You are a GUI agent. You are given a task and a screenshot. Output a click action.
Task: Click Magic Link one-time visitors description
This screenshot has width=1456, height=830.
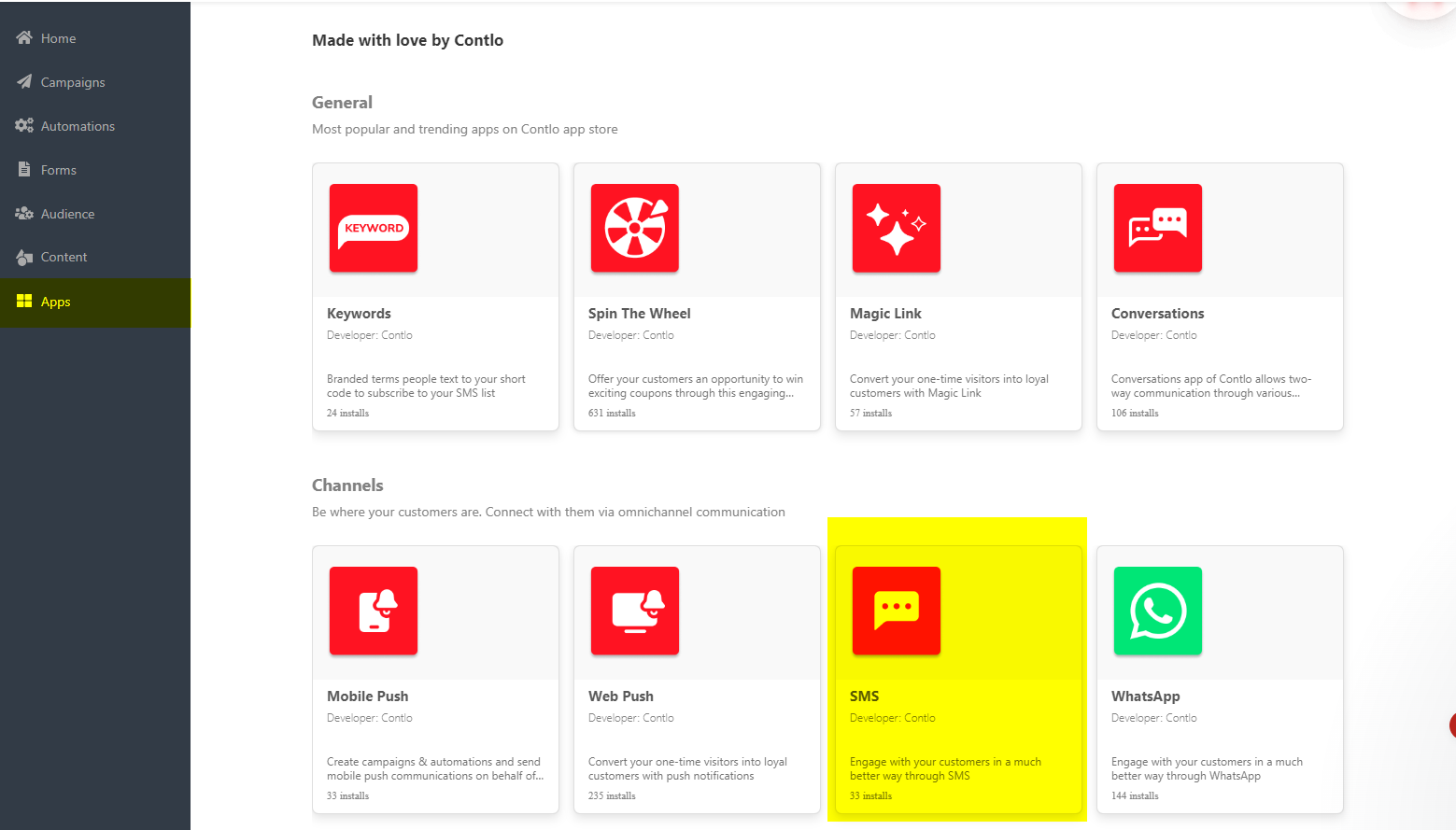click(x=949, y=386)
